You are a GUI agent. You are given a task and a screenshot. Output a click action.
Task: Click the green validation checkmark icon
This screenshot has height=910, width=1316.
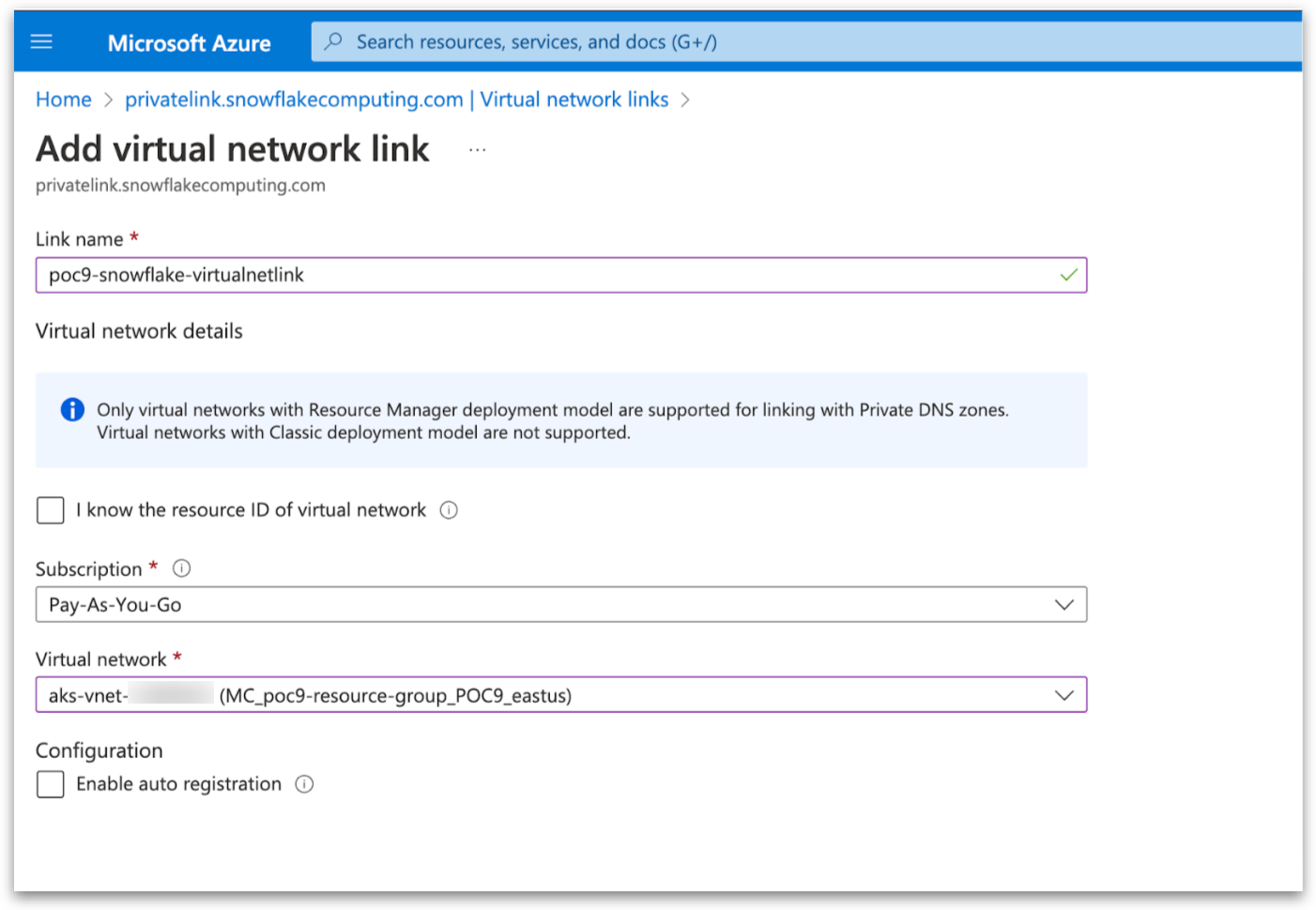(x=1068, y=276)
